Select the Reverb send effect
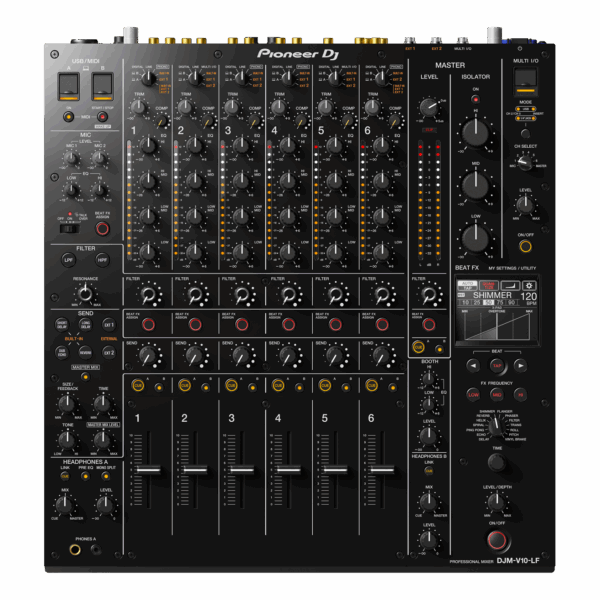Image resolution: width=600 pixels, height=600 pixels. (85, 352)
